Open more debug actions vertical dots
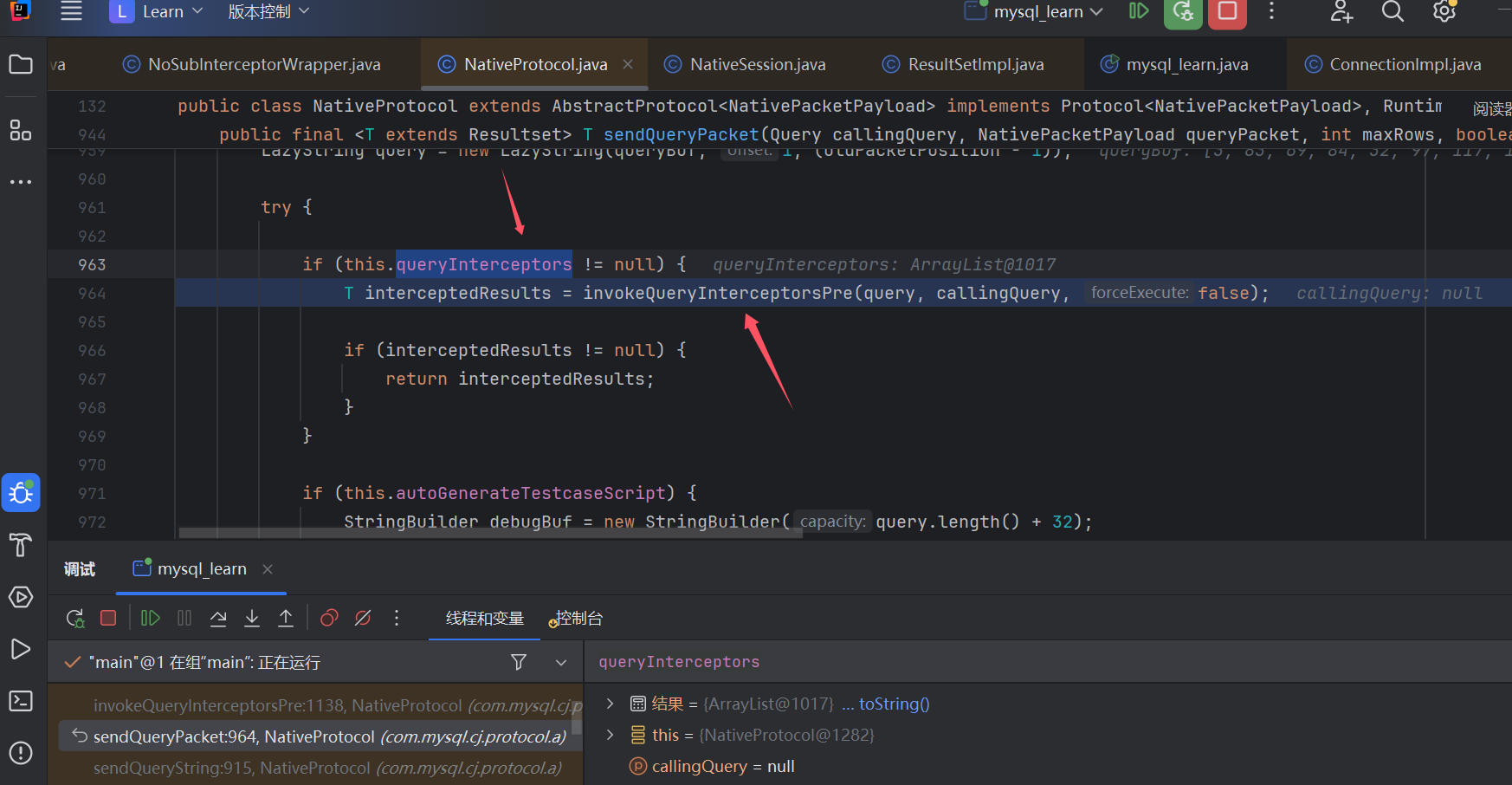The height and width of the screenshot is (785, 1512). point(397,618)
